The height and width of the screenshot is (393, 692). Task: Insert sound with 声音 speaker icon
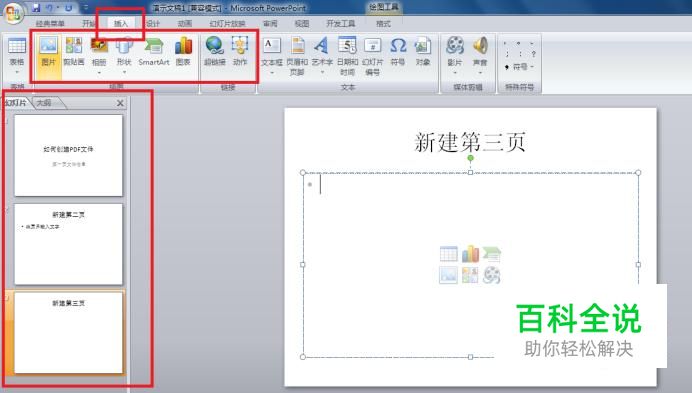point(480,45)
